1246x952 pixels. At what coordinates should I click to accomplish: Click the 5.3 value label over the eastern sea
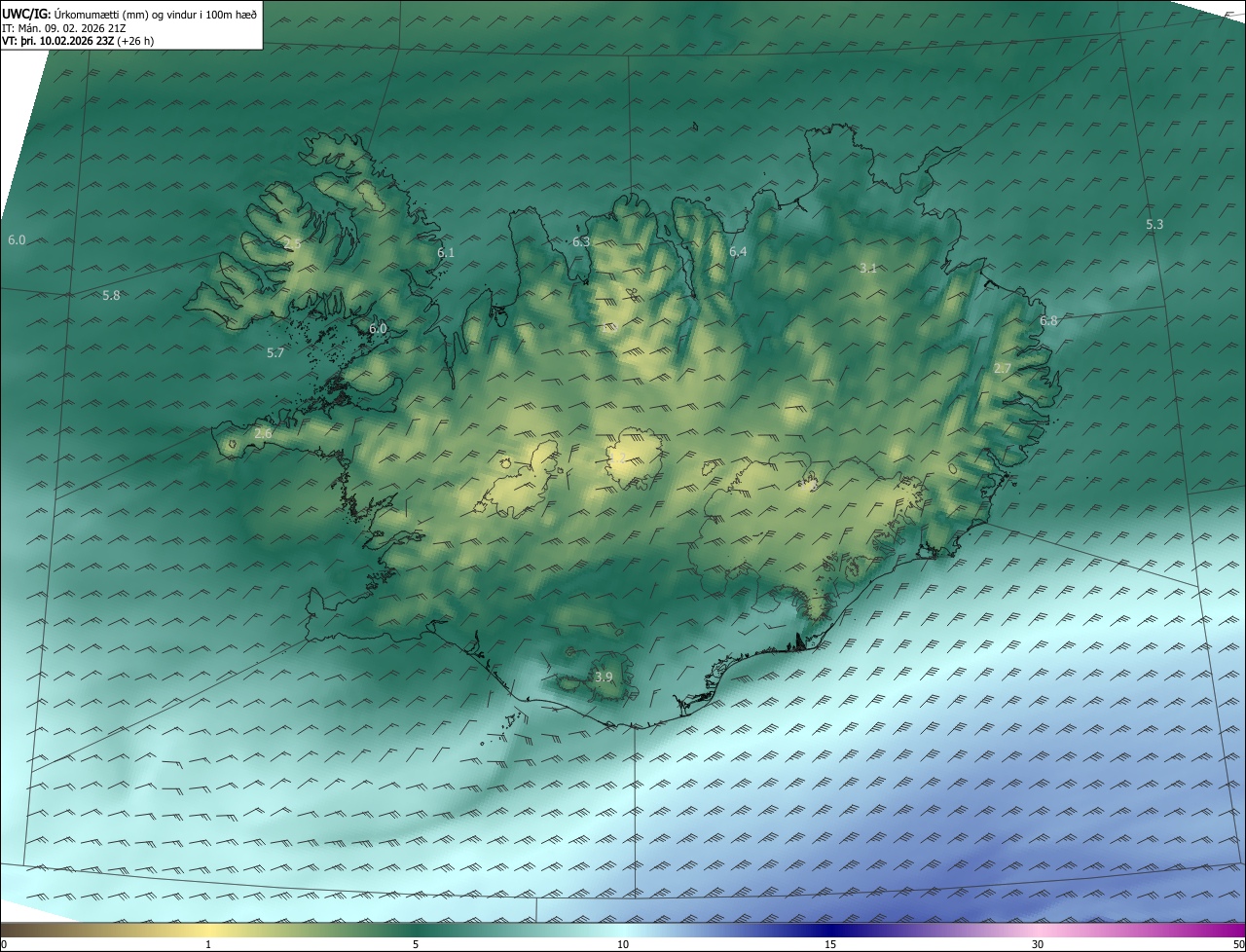[1154, 225]
